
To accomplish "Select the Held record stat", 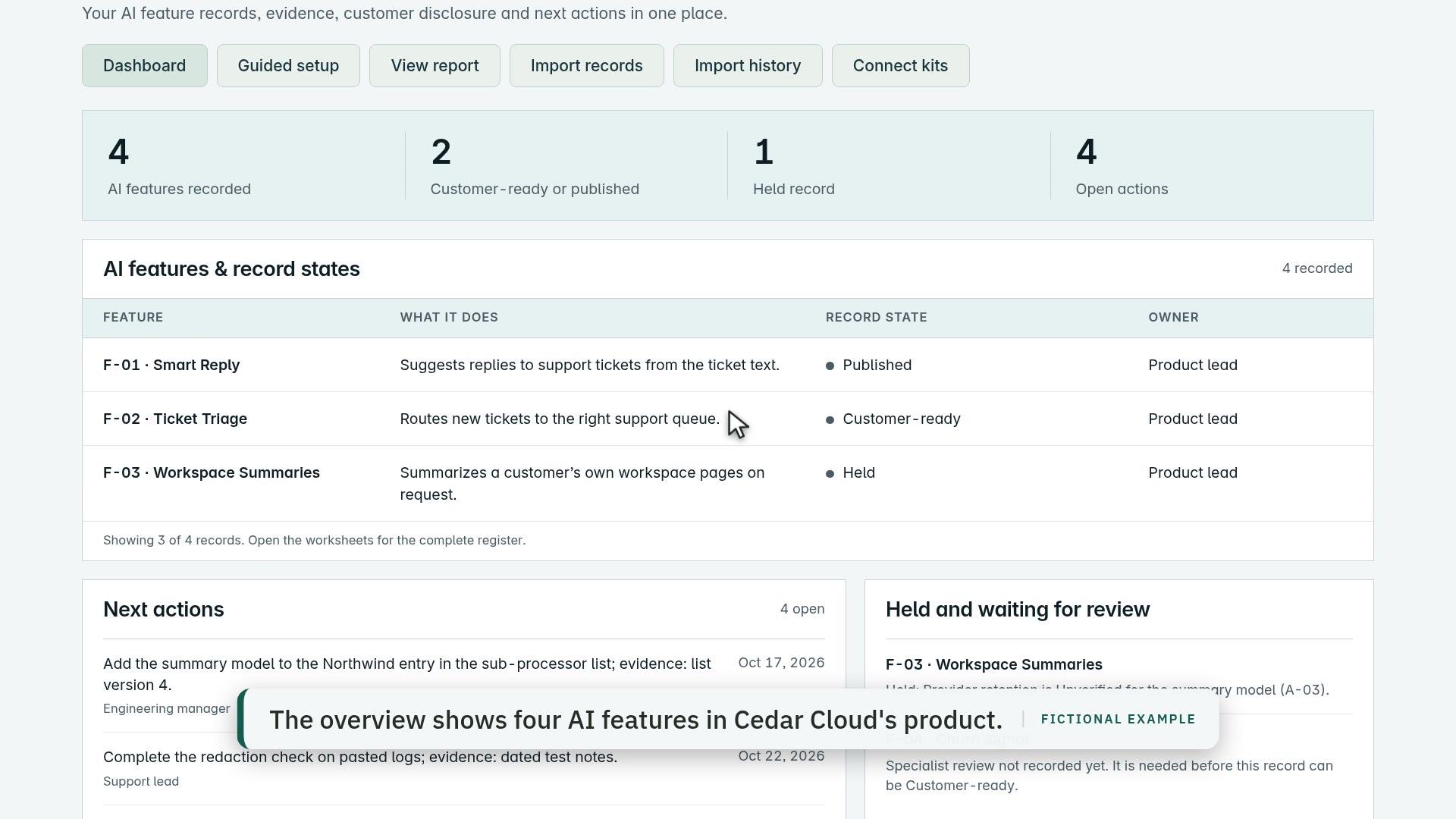I will point(793,165).
